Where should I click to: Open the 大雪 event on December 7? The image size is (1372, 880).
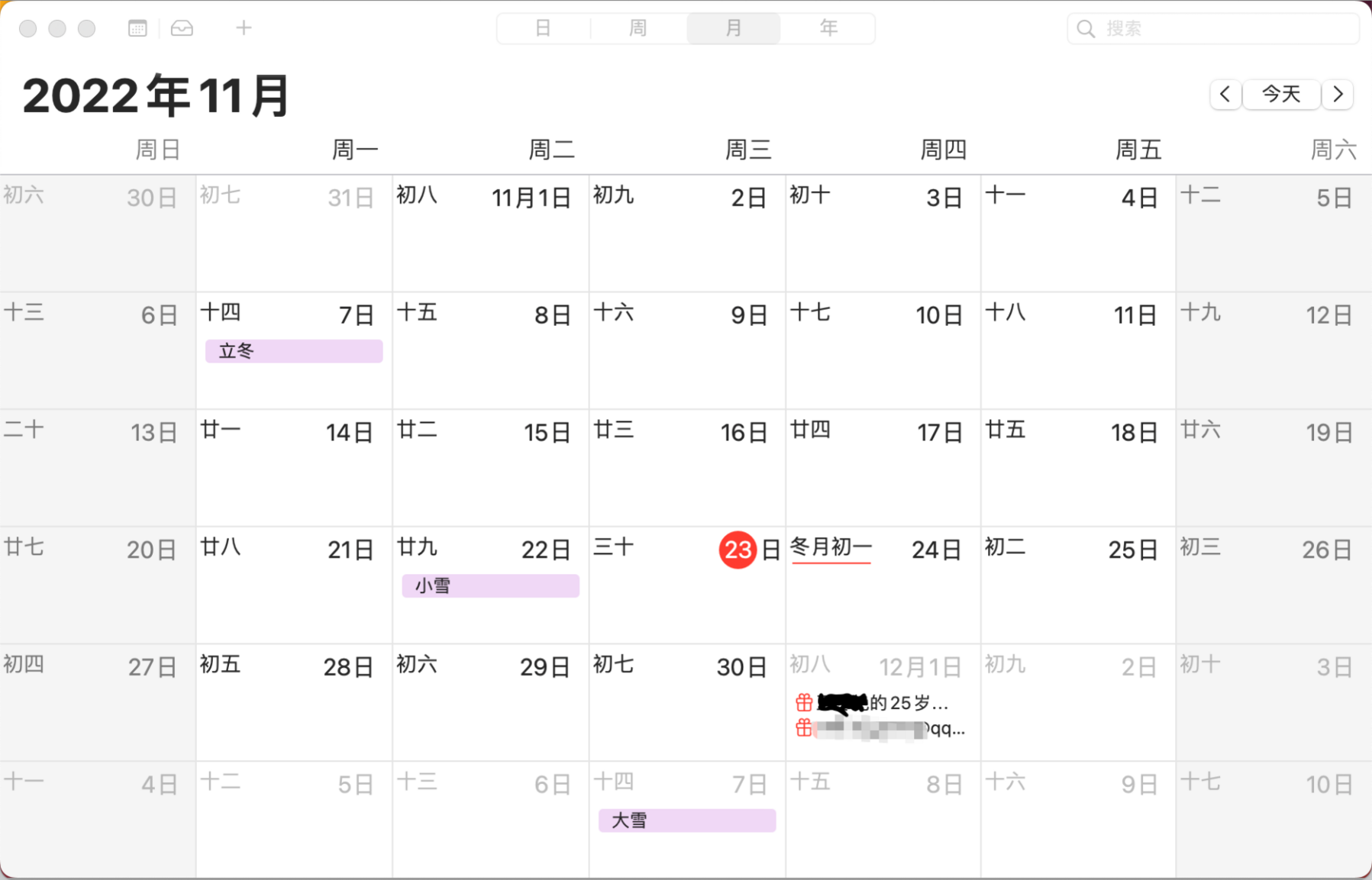687,820
